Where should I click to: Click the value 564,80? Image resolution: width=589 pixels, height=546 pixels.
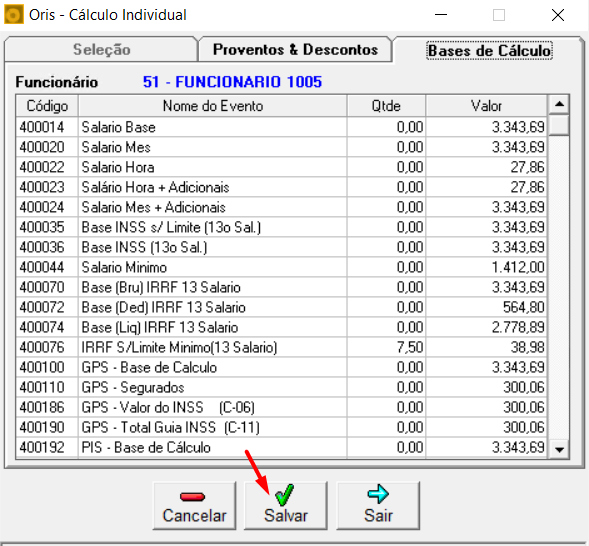tap(524, 307)
